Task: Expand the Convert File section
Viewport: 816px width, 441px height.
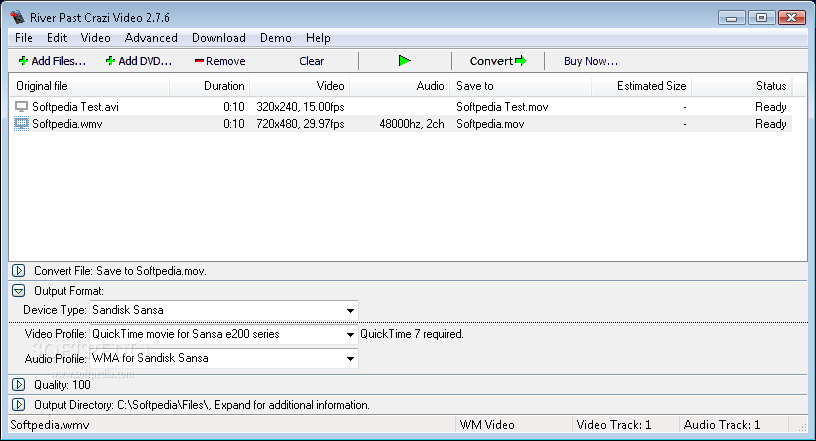Action: [x=18, y=271]
